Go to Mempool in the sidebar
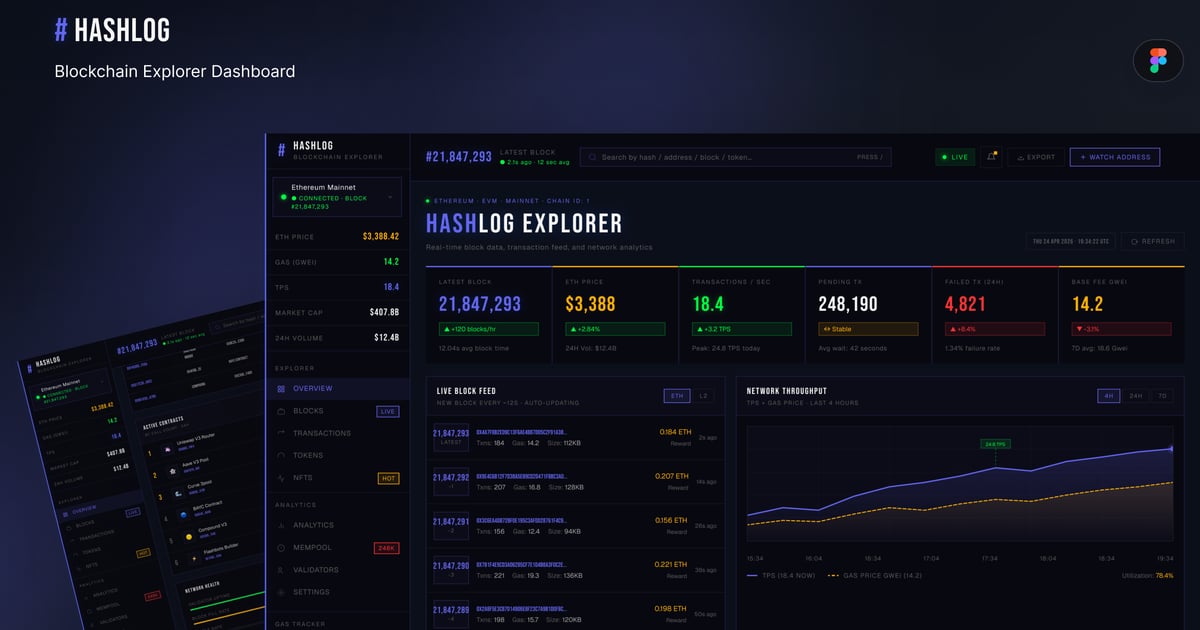This screenshot has height=630, width=1200. pyautogui.click(x=337, y=547)
